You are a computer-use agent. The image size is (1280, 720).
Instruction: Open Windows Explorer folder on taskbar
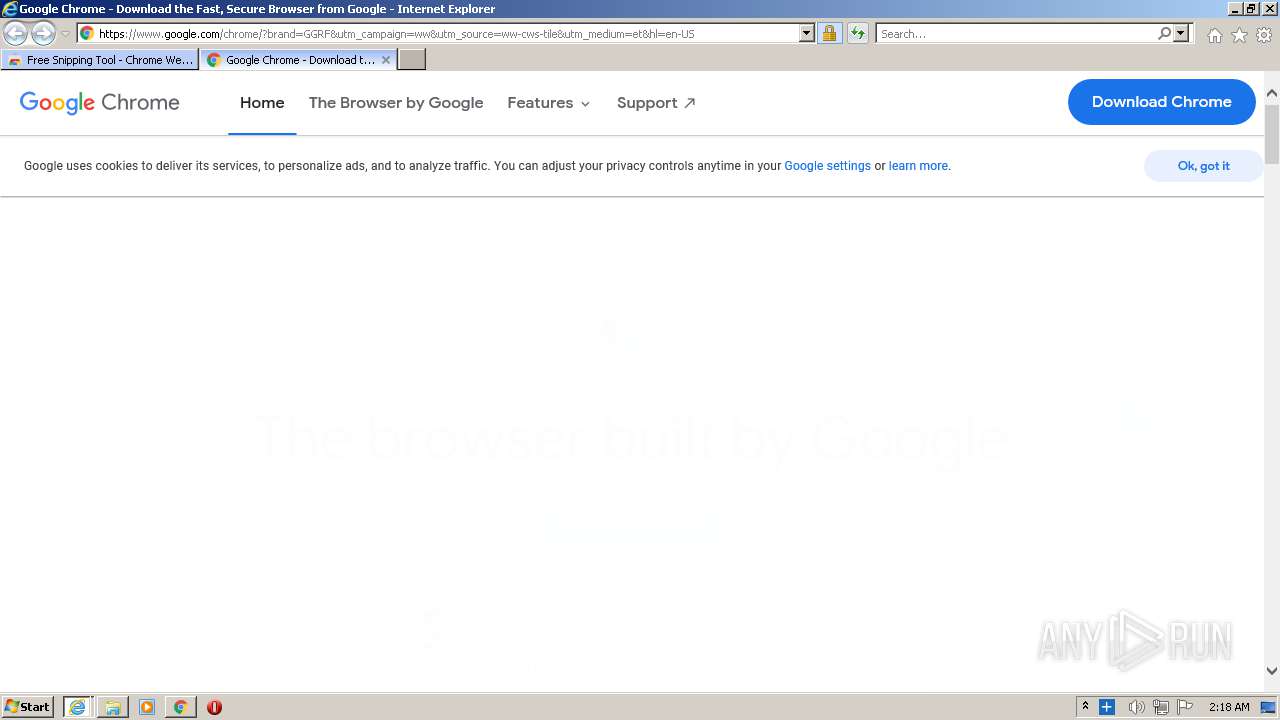[x=112, y=707]
